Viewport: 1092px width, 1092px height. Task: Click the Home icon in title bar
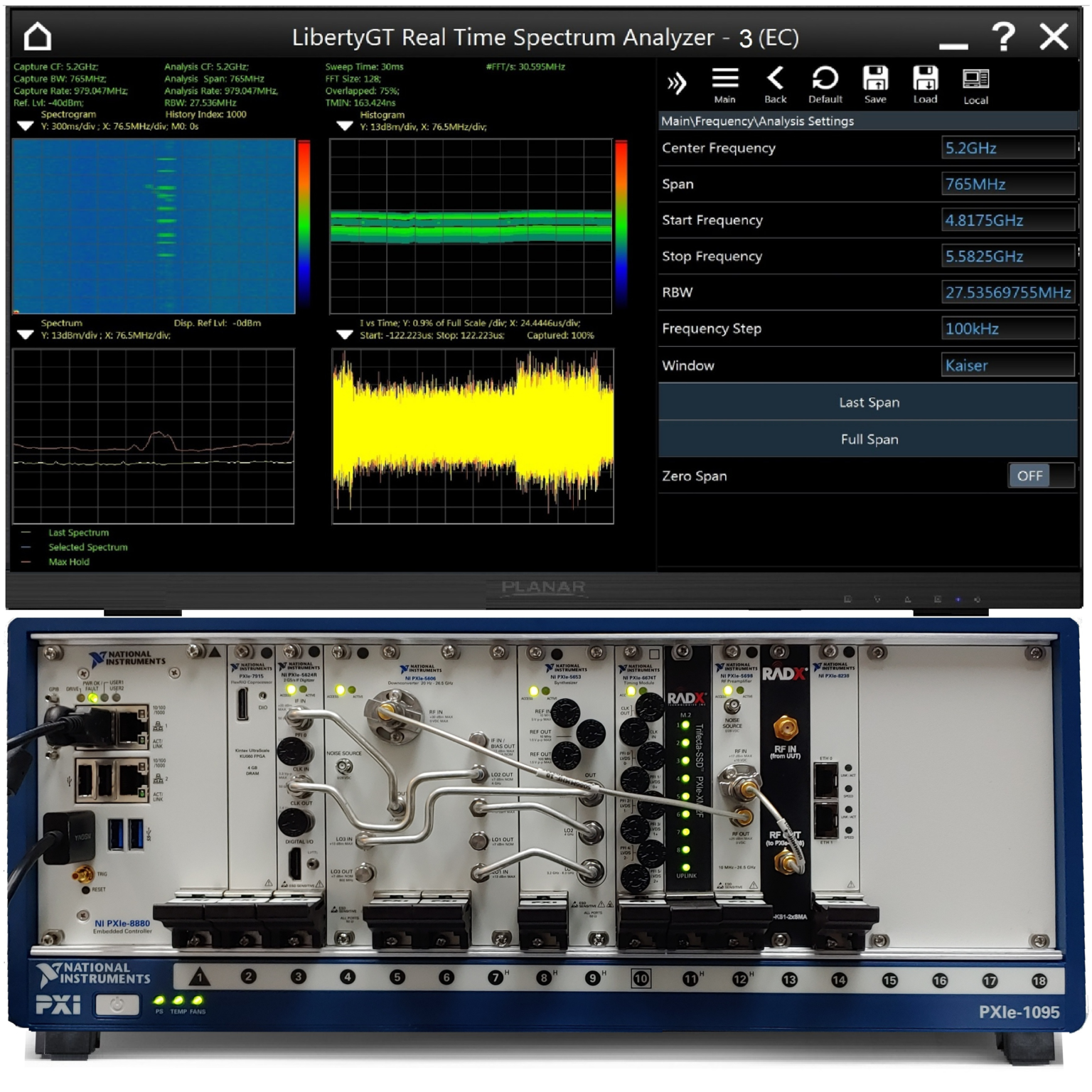click(38, 37)
